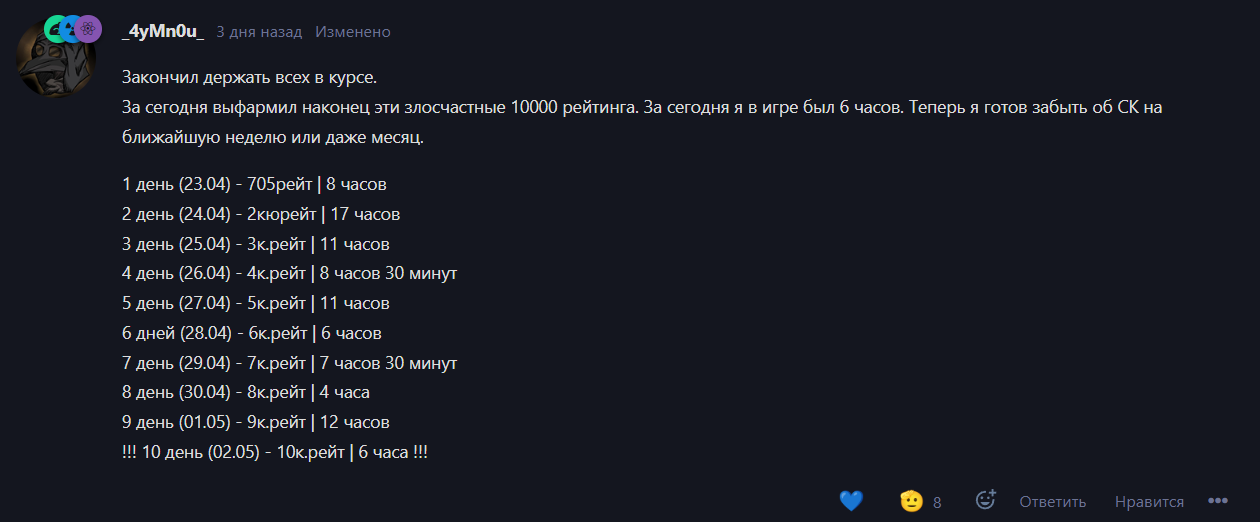Click the '3 дня назад' timestamp
The height and width of the screenshot is (522, 1260).
pos(259,32)
